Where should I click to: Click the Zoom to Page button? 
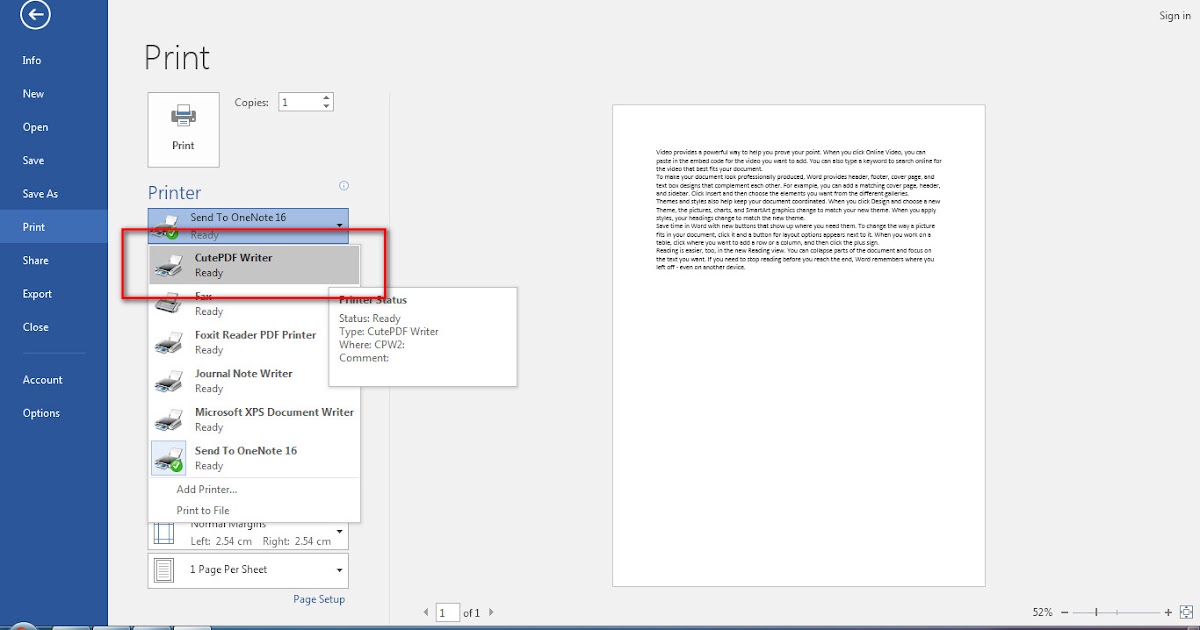pos(1184,611)
